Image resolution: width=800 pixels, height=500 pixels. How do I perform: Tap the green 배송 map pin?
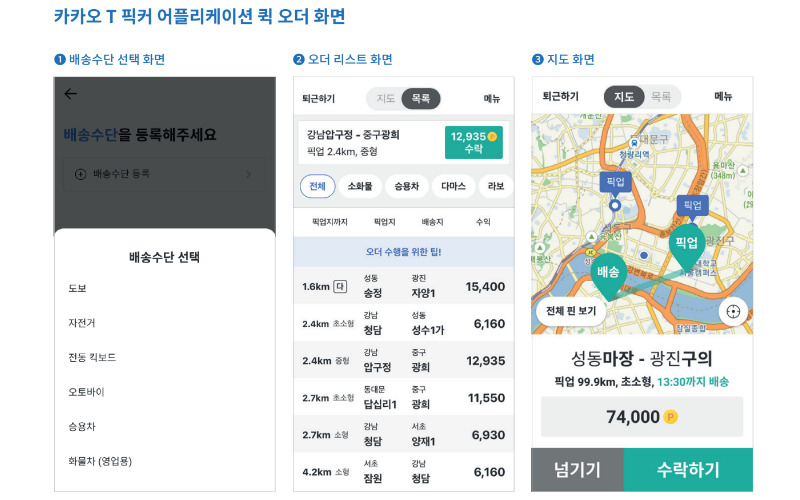(x=608, y=276)
